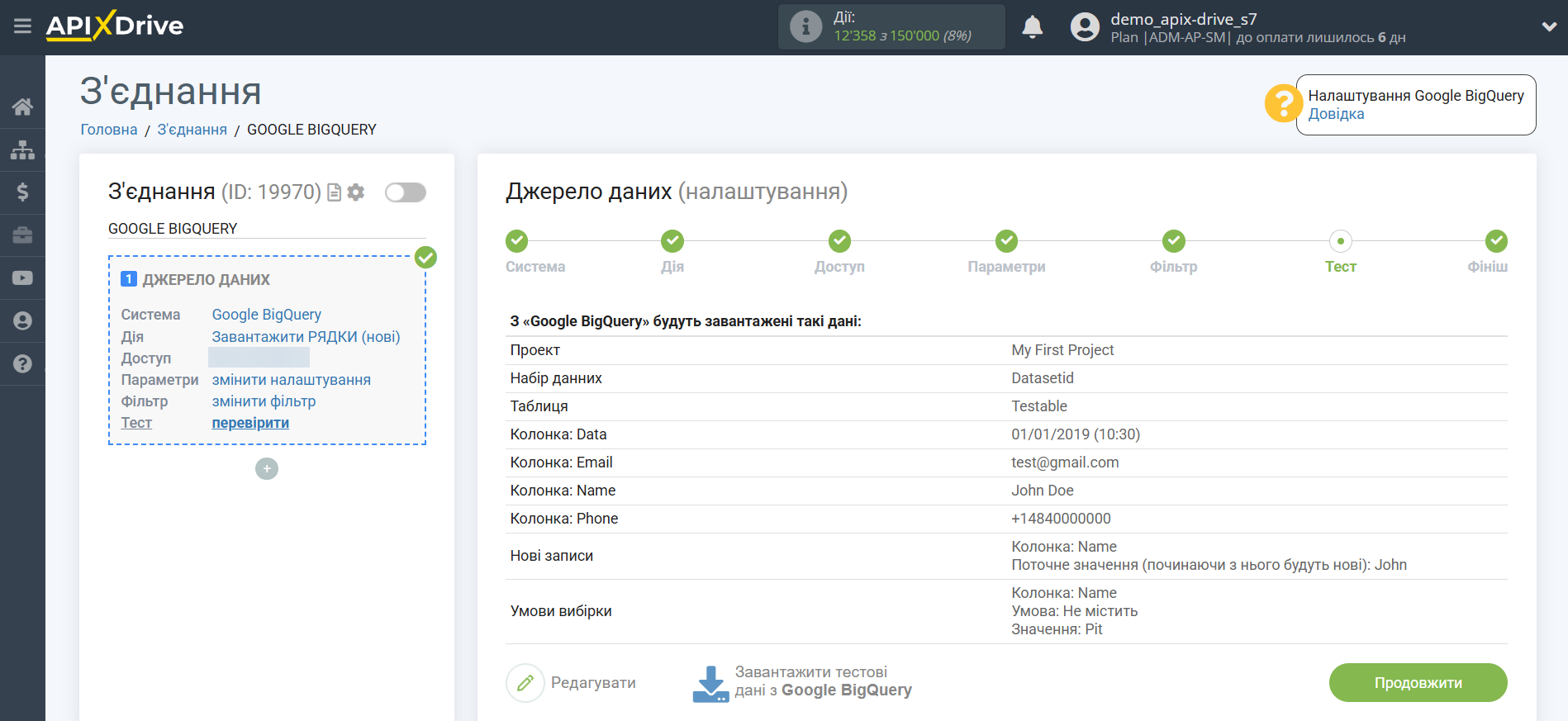Open the home sidebar icon
Screen dimensions: 1568x721
[x=22, y=107]
